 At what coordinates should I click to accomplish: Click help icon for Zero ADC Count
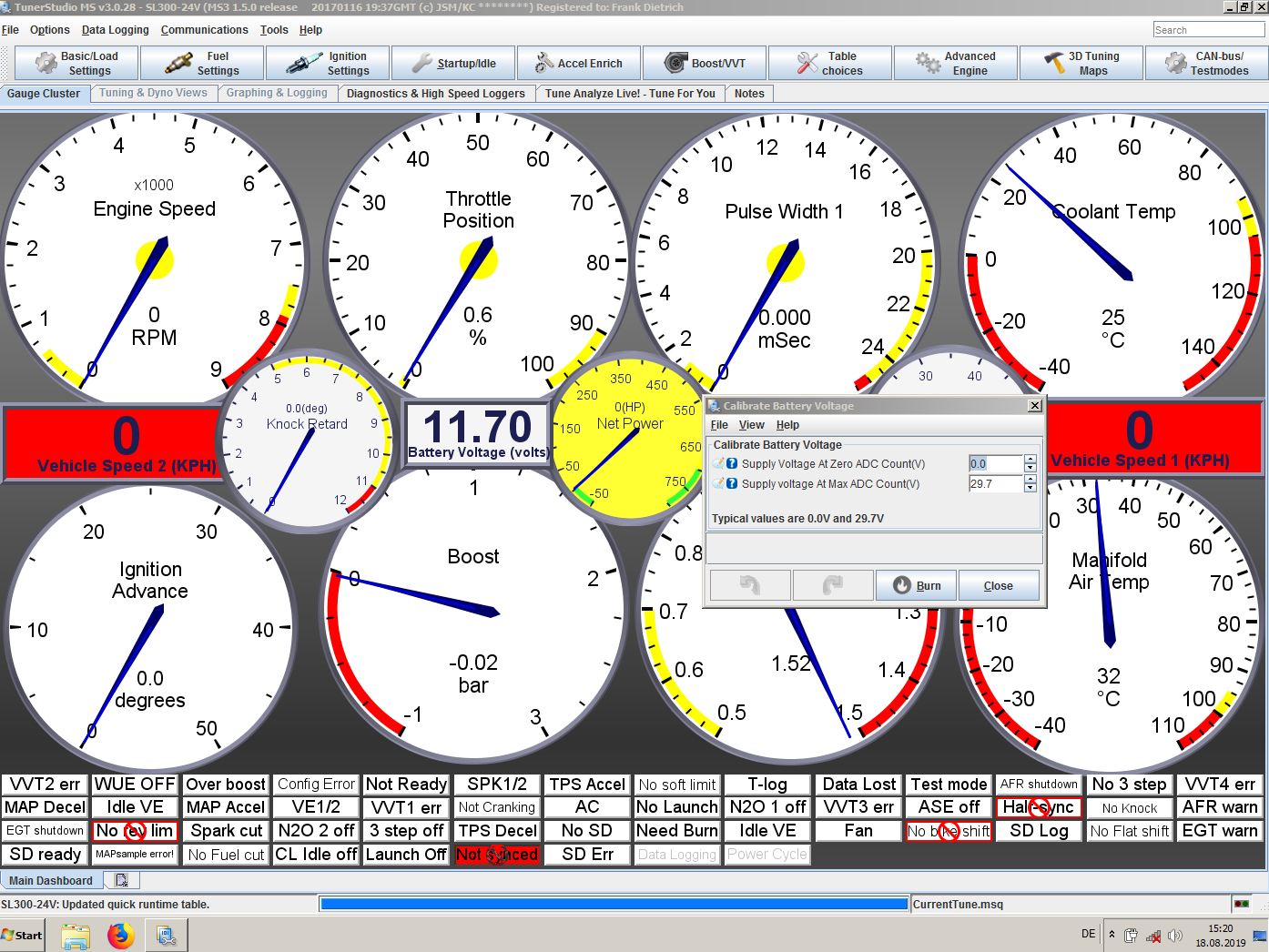click(x=732, y=464)
